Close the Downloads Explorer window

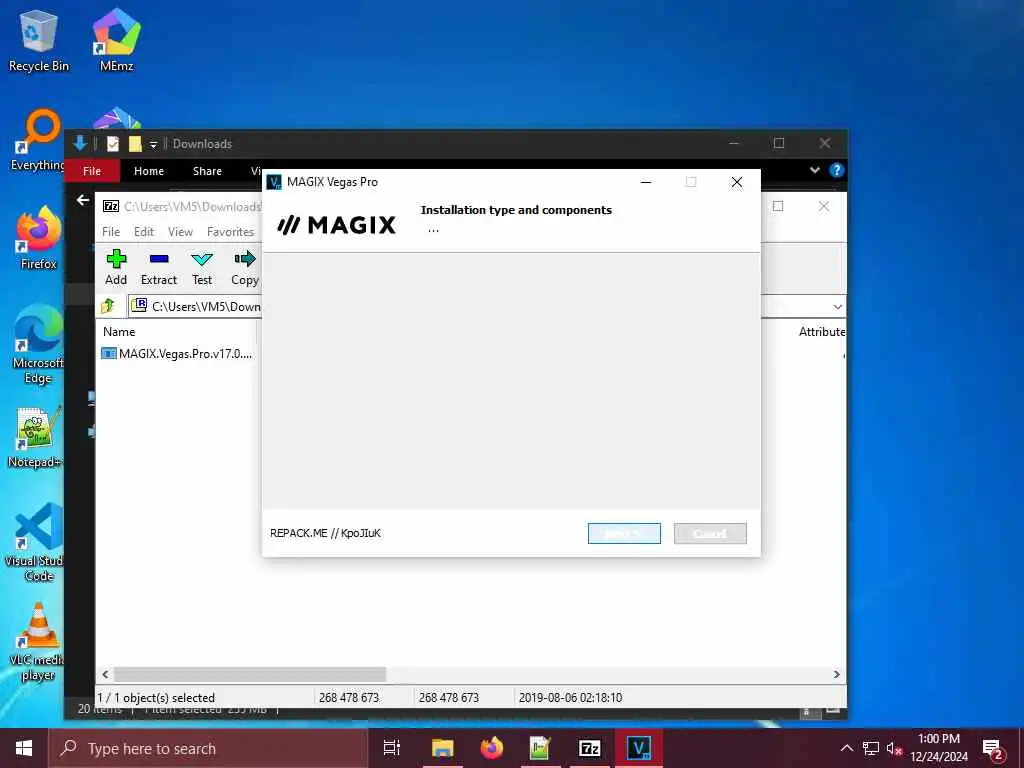825,143
